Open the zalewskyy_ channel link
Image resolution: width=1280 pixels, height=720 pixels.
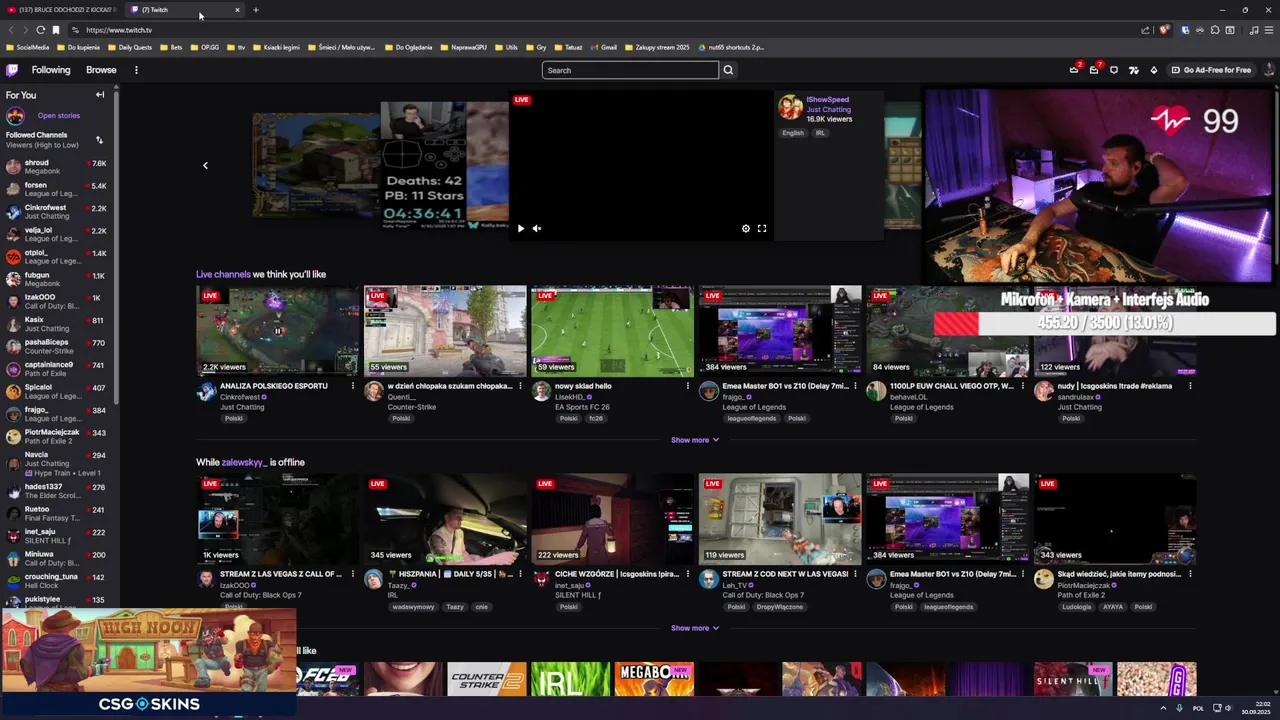[x=244, y=462]
